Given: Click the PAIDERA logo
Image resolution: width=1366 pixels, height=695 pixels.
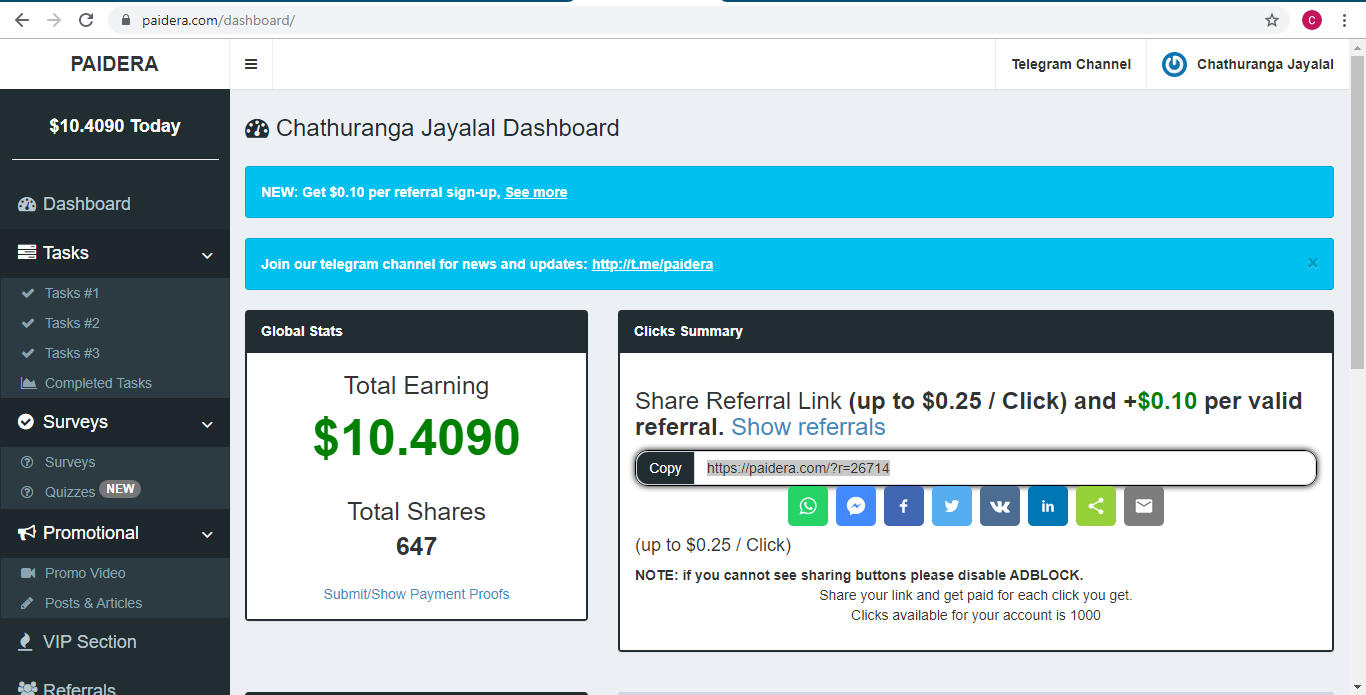Looking at the screenshot, I should [115, 64].
